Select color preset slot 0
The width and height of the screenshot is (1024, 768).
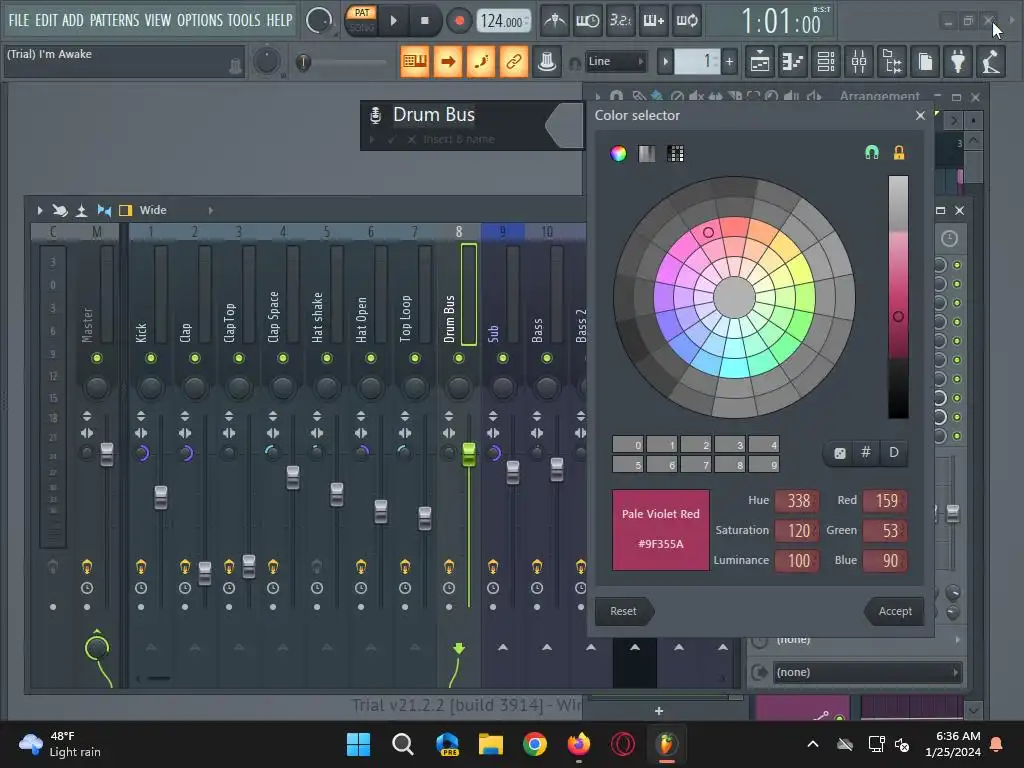click(x=628, y=445)
